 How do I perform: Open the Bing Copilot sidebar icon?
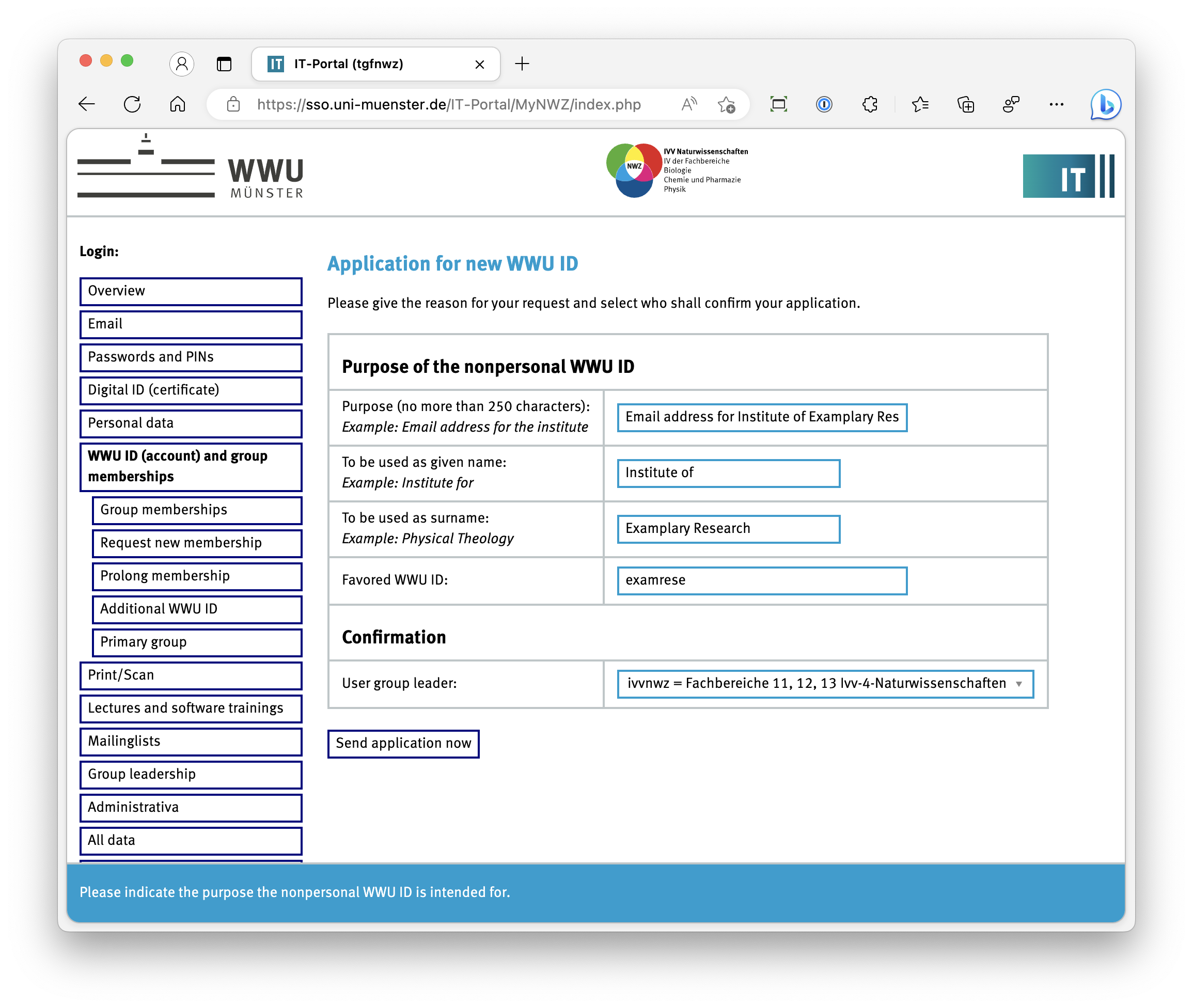pyautogui.click(x=1105, y=104)
